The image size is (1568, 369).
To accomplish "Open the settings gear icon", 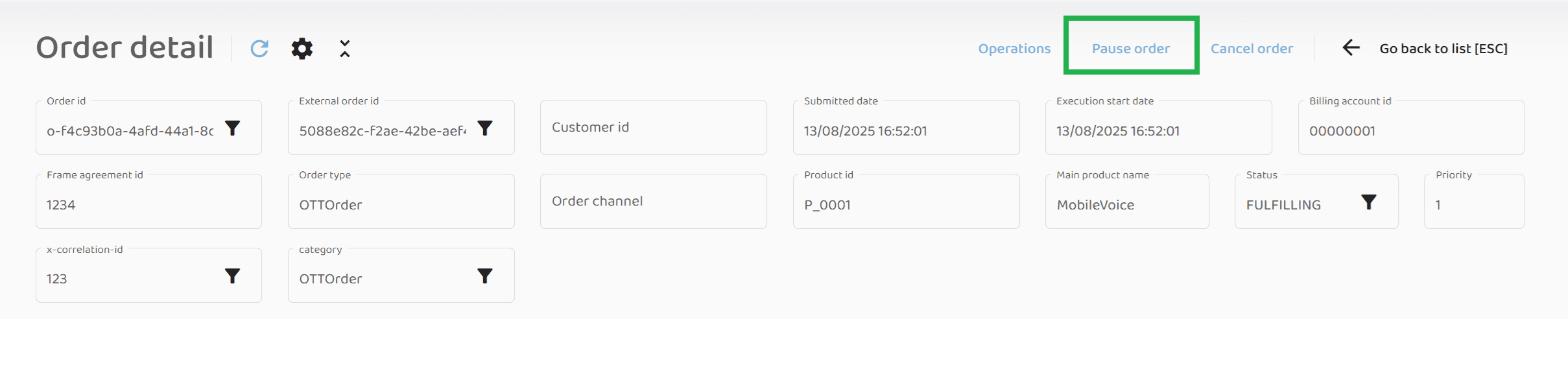I will click(x=302, y=49).
